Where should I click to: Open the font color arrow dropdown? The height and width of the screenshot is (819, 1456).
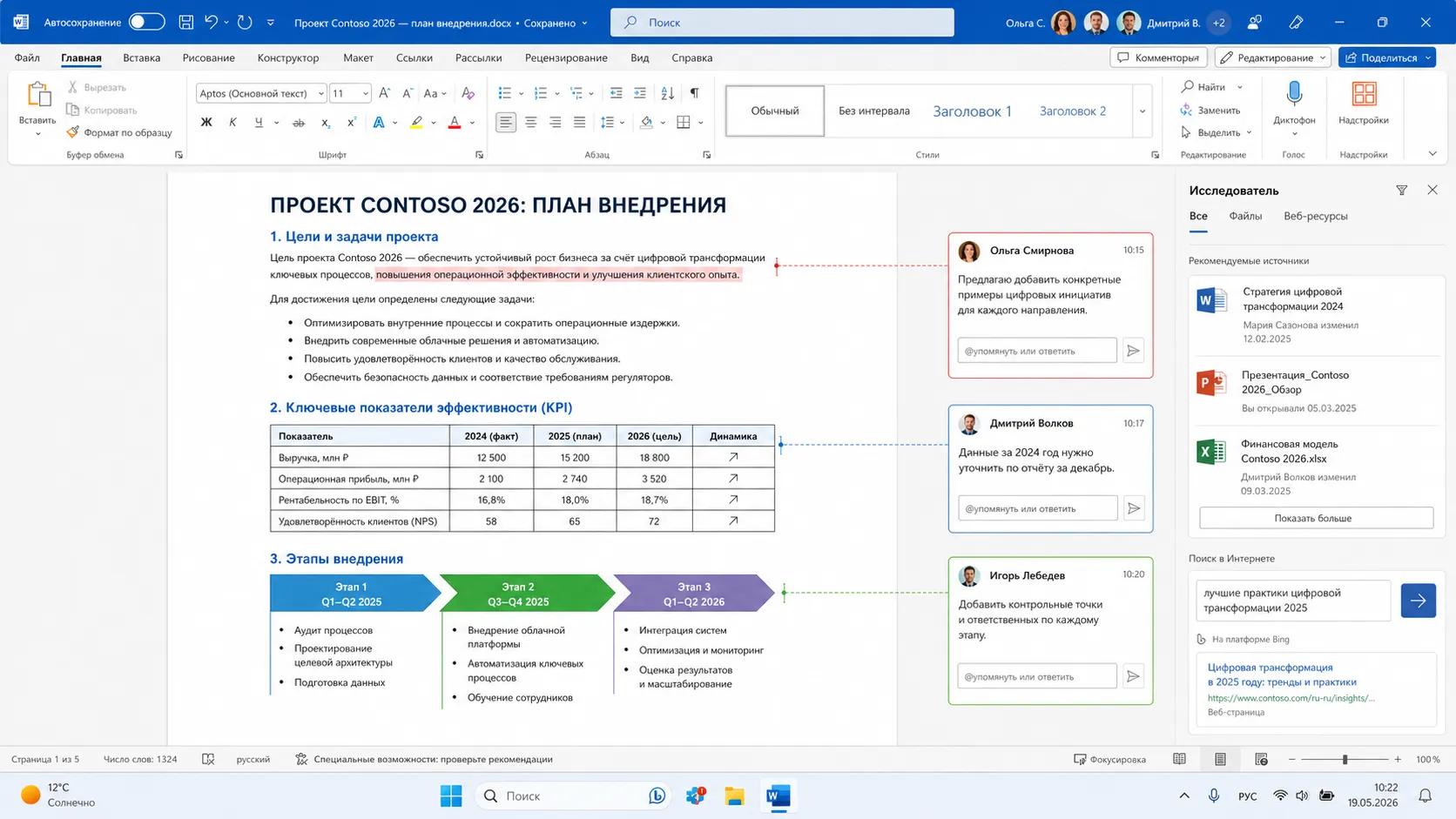coord(472,123)
